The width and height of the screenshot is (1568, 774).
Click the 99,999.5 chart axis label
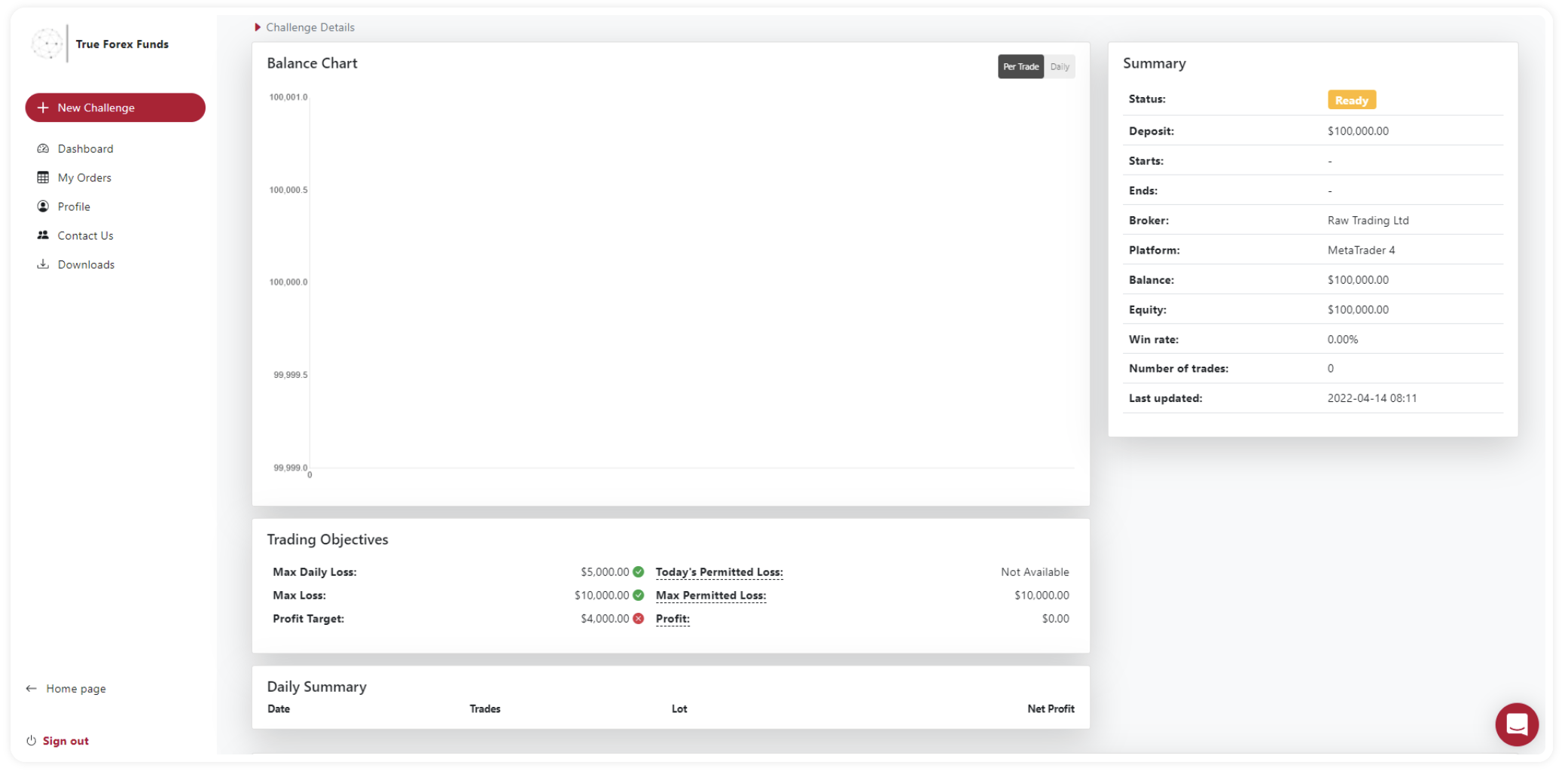click(291, 375)
